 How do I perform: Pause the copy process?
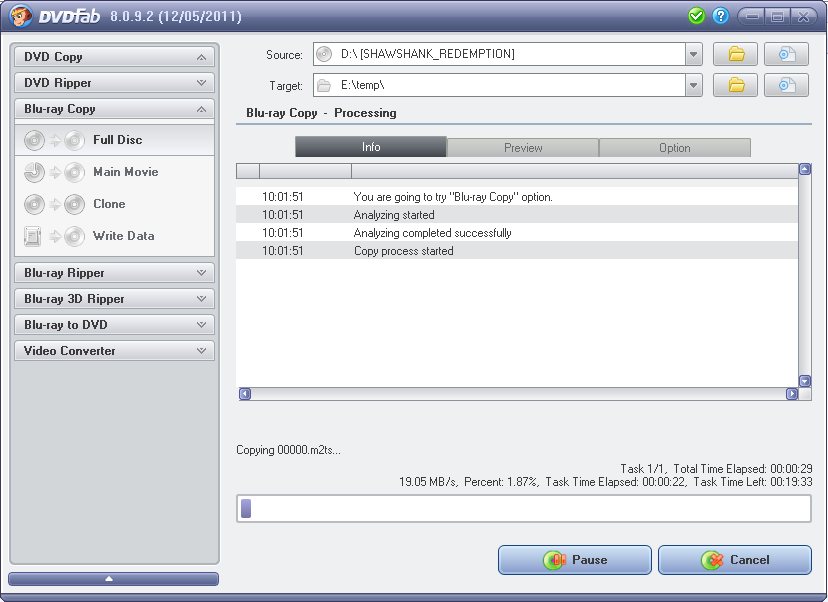pos(574,560)
